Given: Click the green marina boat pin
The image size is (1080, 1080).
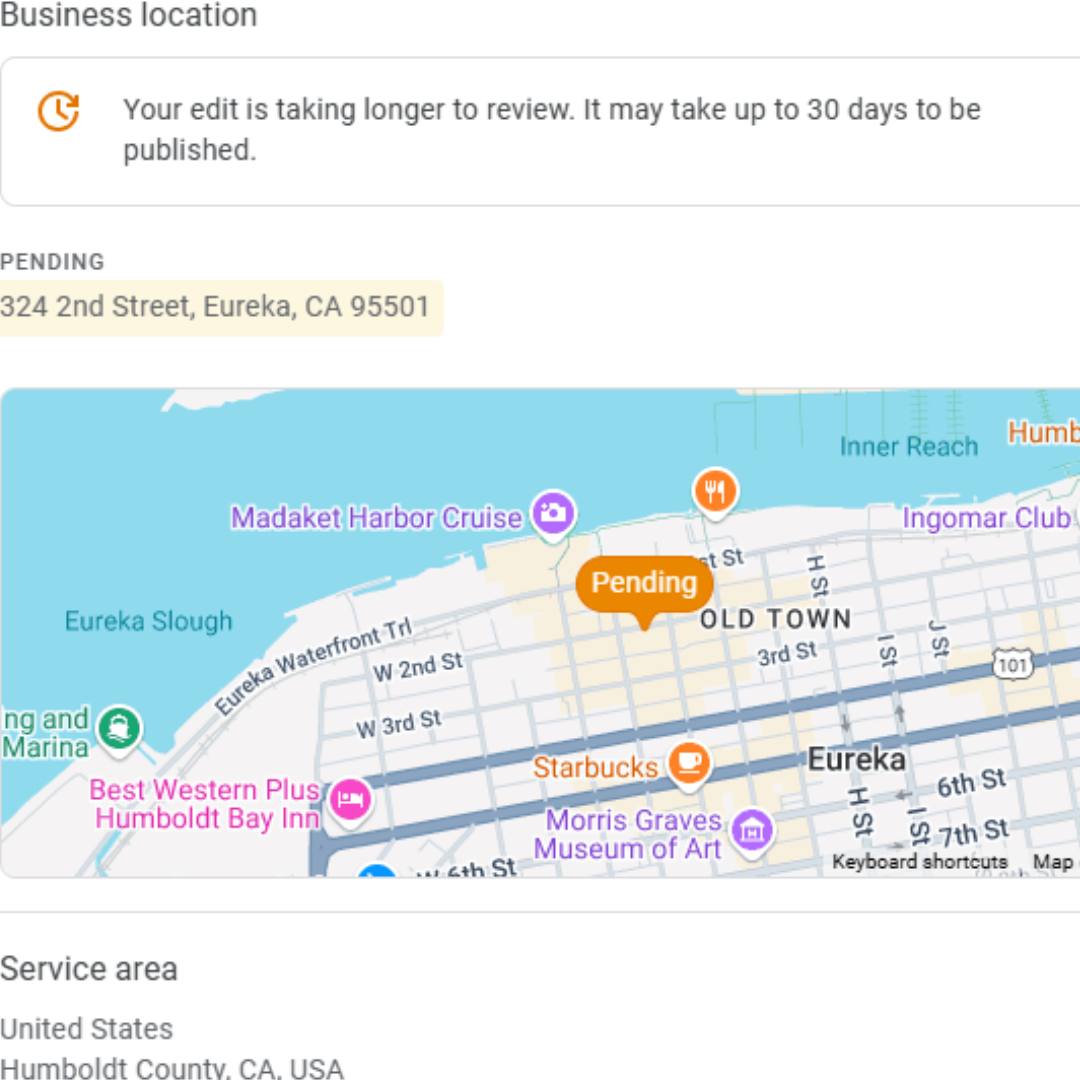Looking at the screenshot, I should point(120,727).
